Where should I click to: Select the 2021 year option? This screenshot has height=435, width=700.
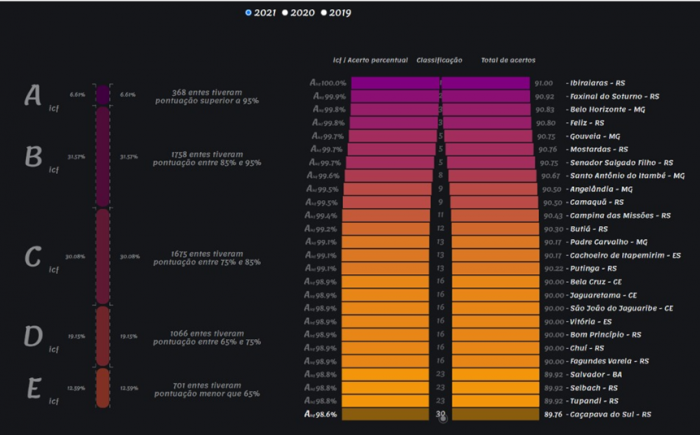[263, 12]
